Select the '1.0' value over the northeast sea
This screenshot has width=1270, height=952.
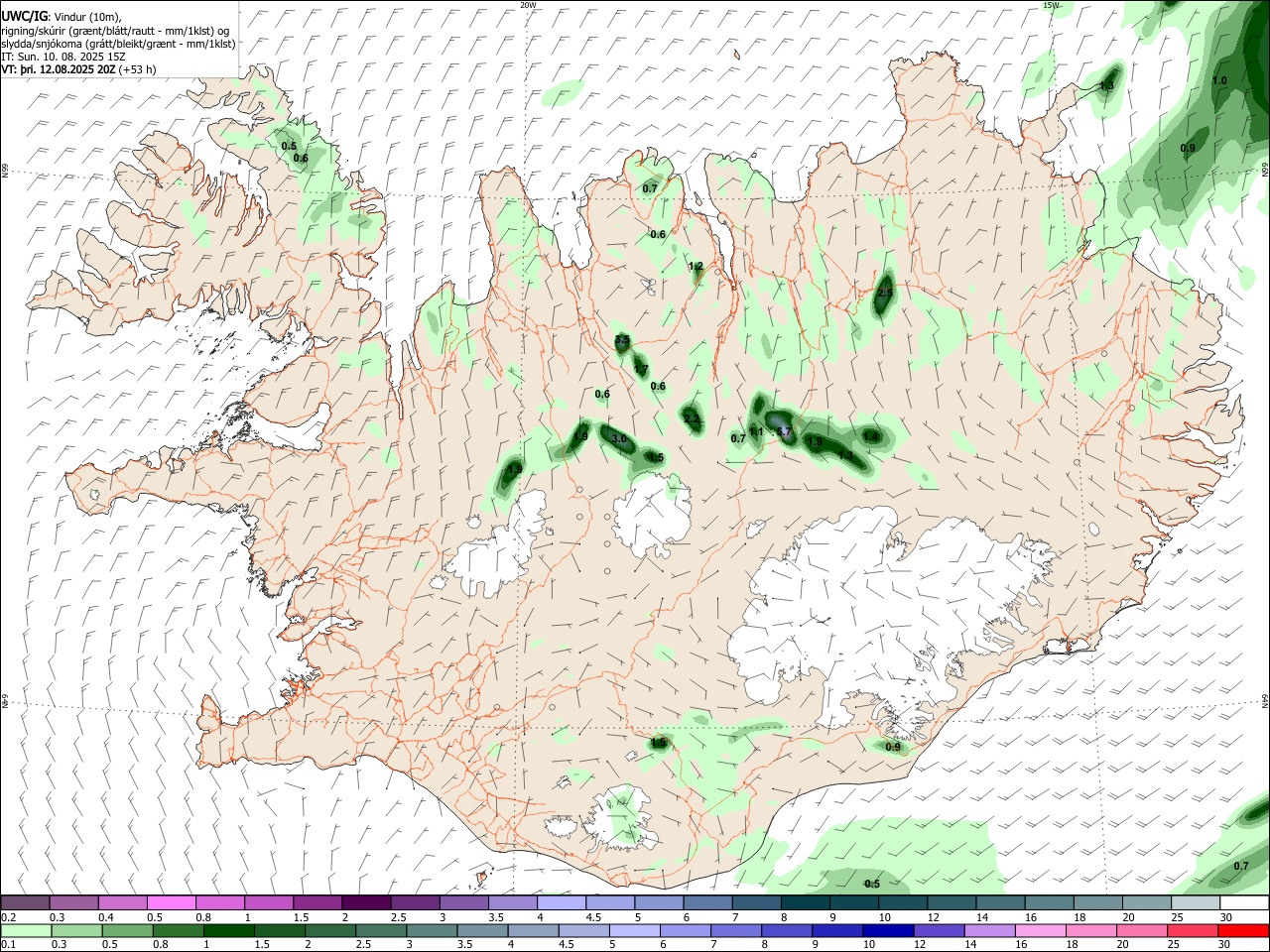(1219, 80)
